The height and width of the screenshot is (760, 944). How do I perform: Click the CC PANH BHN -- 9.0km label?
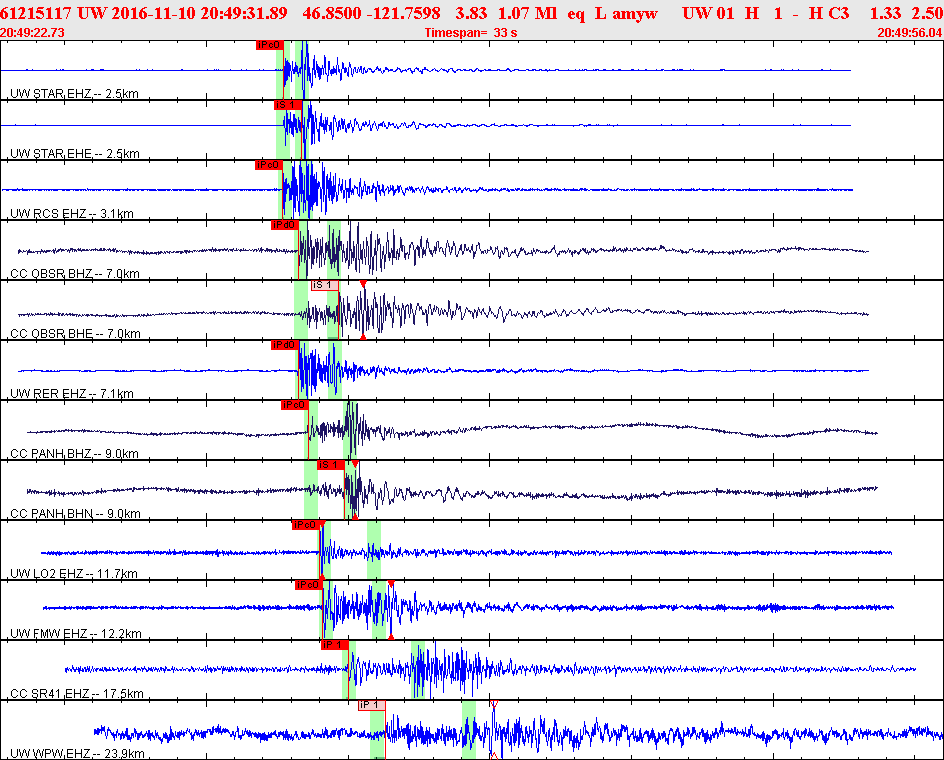pyautogui.click(x=76, y=514)
